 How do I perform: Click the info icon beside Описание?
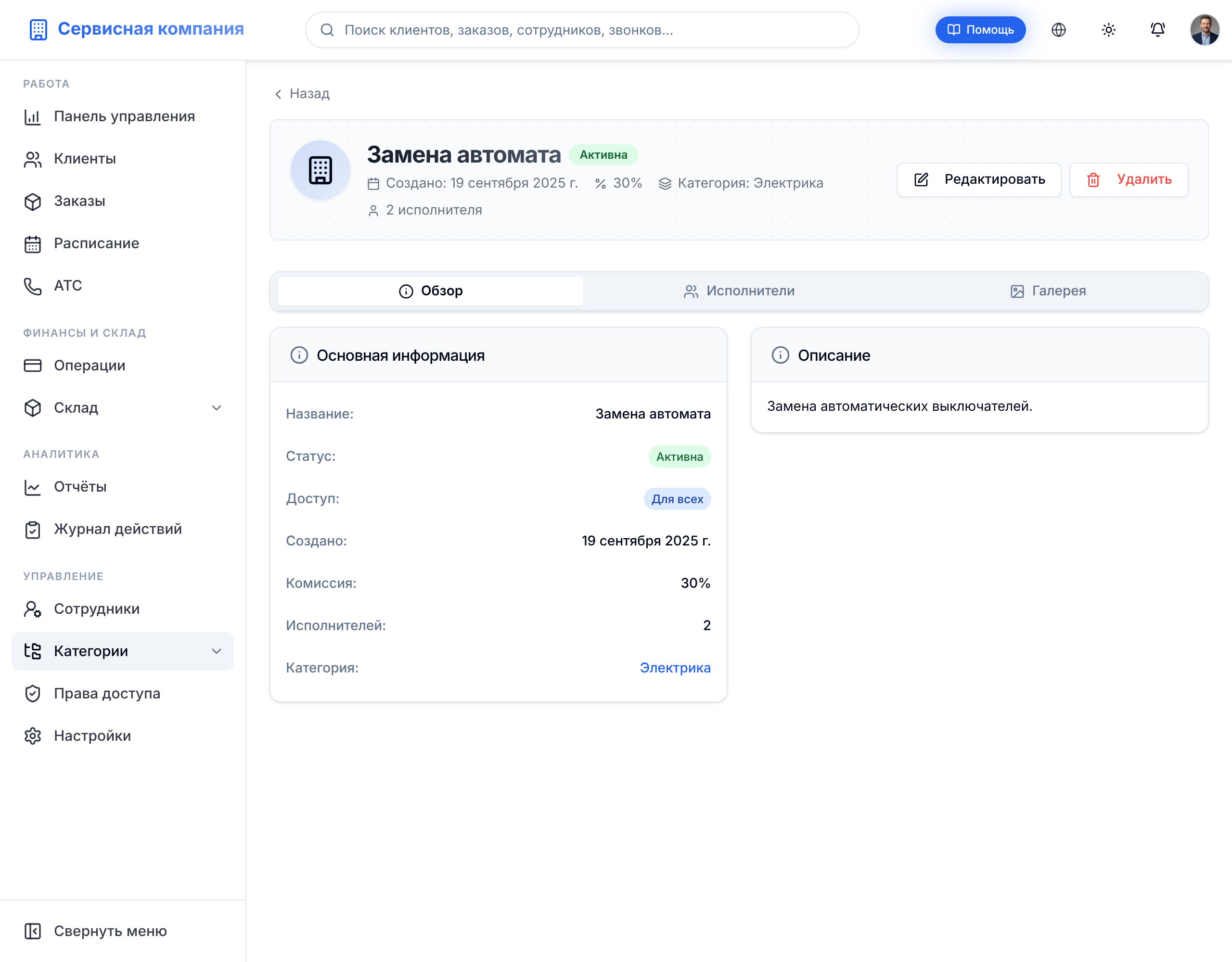tap(780, 355)
